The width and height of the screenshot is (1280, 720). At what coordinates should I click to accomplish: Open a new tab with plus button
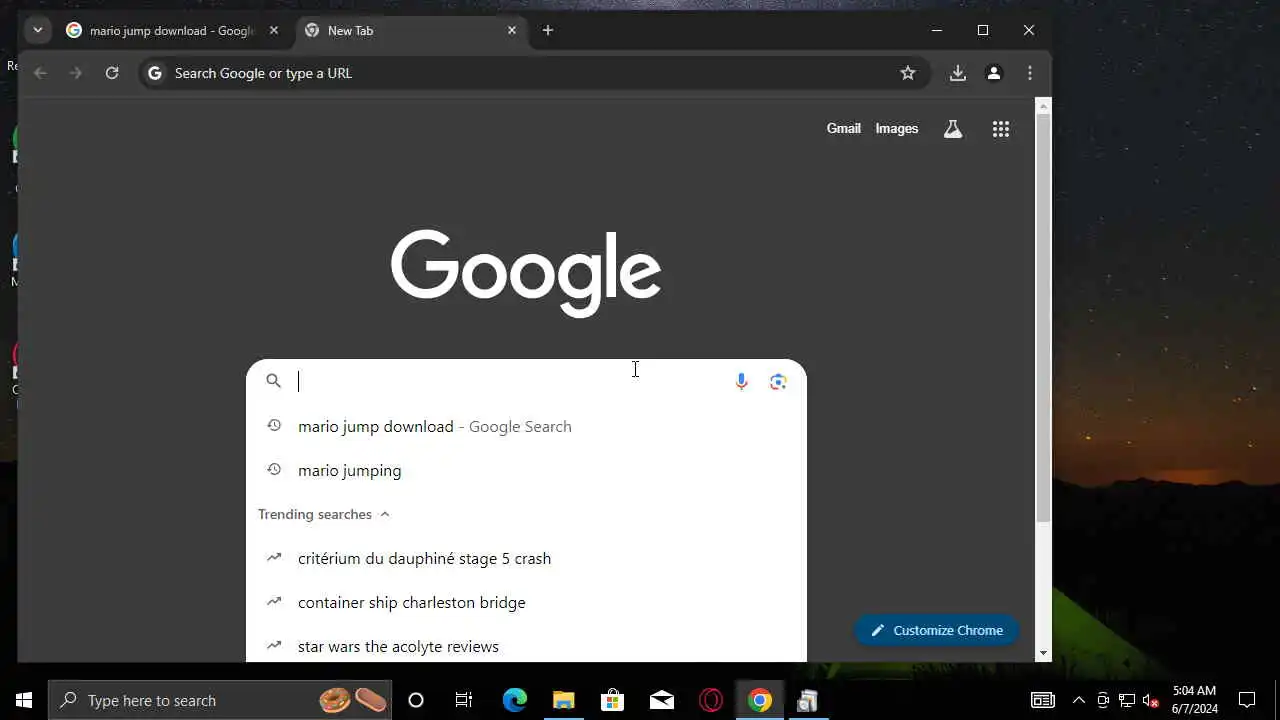pyautogui.click(x=548, y=31)
